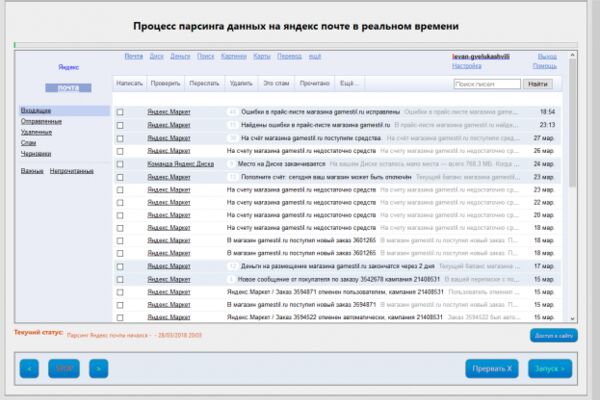The image size is (600, 400).
Task: Click the previous arrow playback button
Action: tap(29, 368)
